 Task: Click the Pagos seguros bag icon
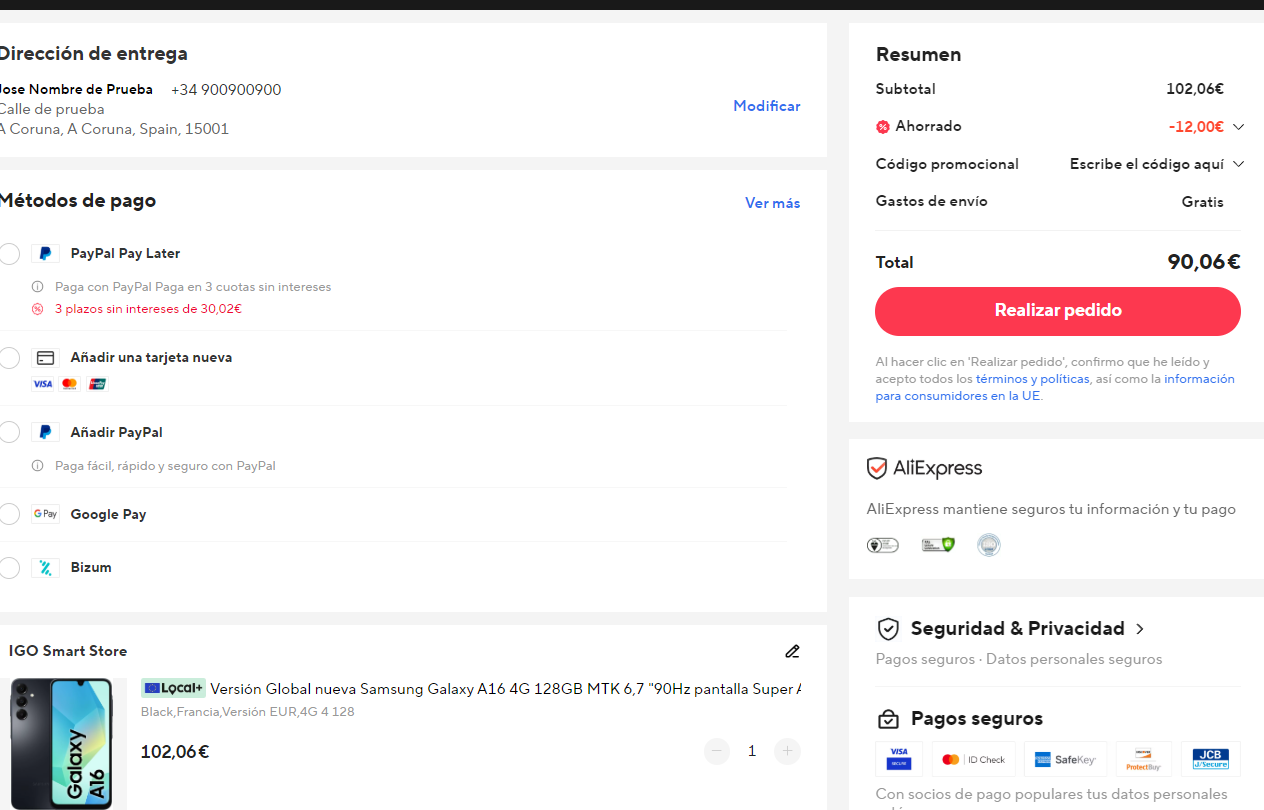tap(888, 719)
